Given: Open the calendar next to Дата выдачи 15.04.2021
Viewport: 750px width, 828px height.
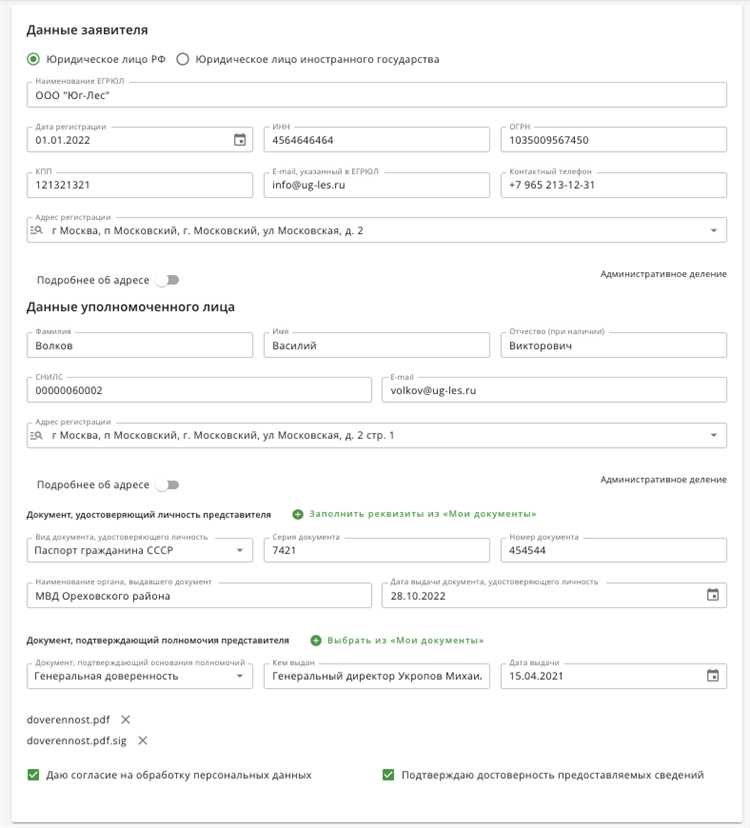Looking at the screenshot, I should coord(713,675).
